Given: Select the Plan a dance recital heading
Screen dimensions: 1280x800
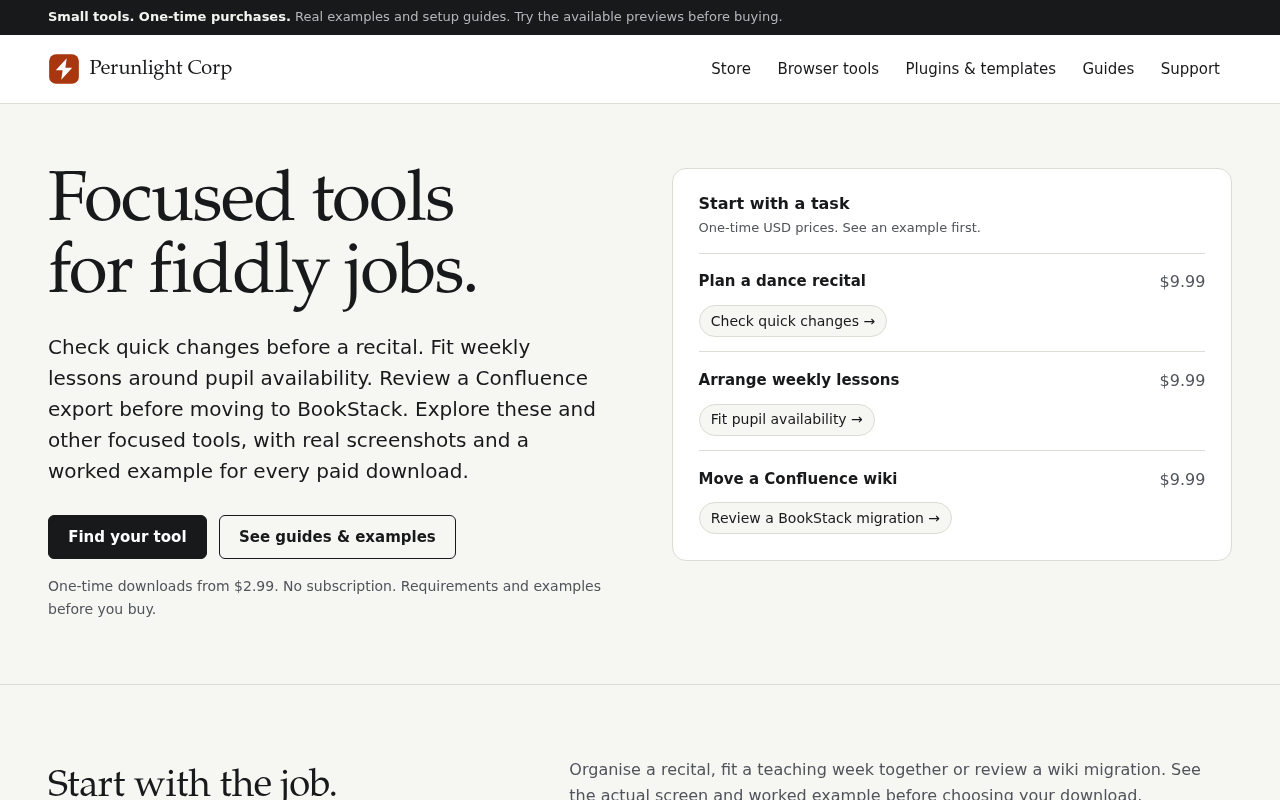Looking at the screenshot, I should click(782, 281).
